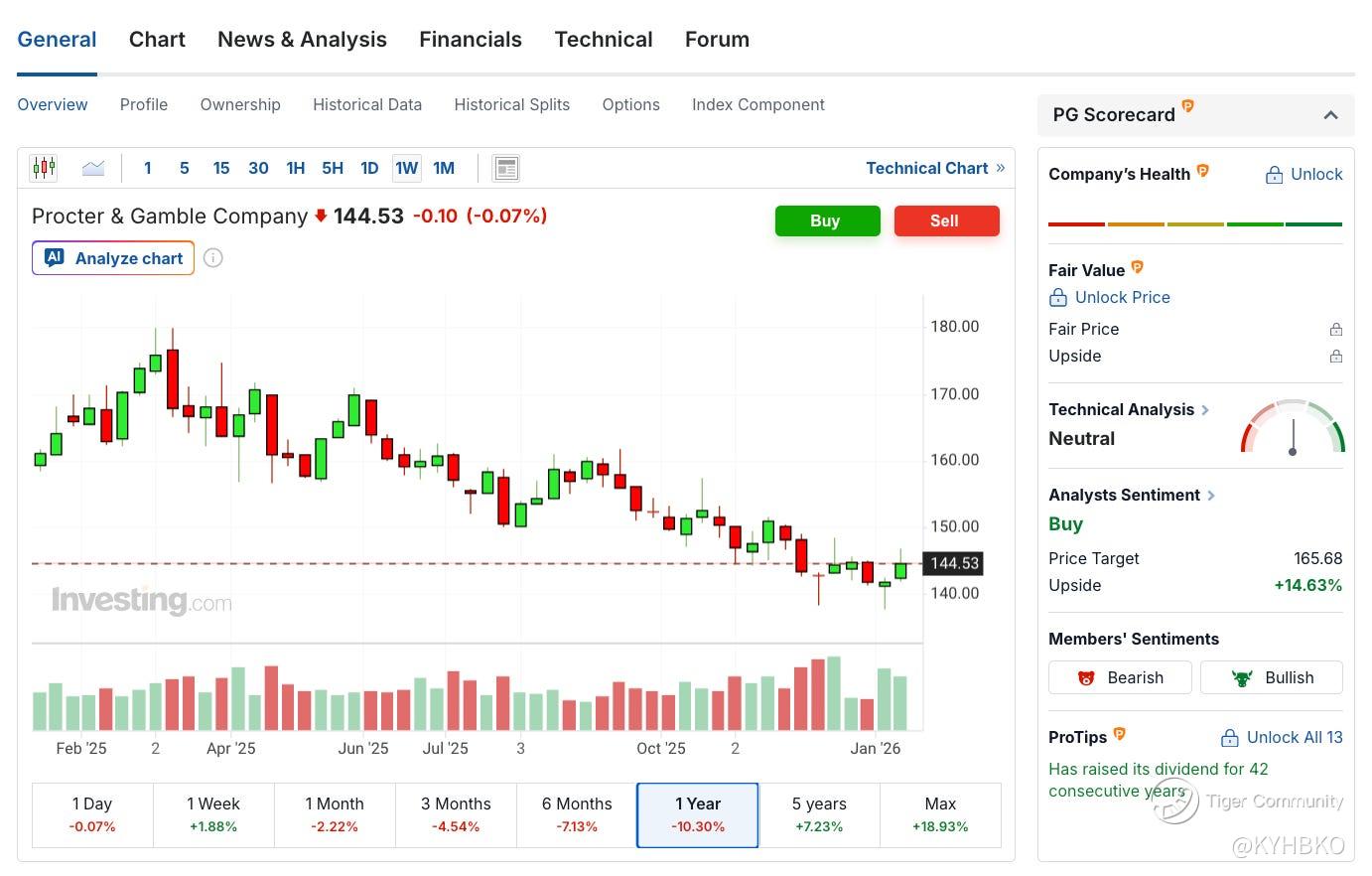Click the green Buy button
Screen dimensions: 1372x876
coord(827,220)
